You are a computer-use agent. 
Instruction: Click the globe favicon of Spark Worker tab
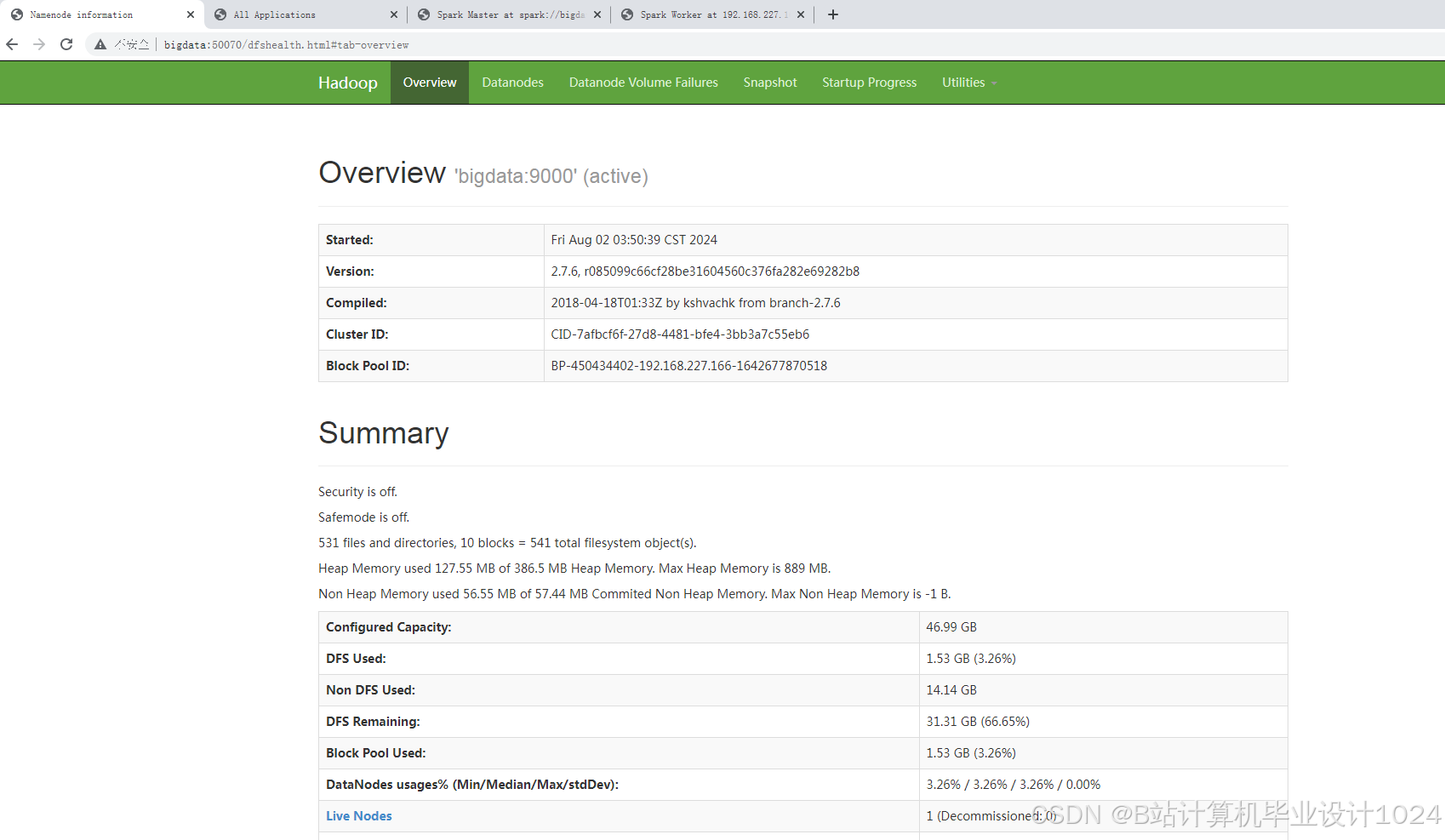click(627, 14)
